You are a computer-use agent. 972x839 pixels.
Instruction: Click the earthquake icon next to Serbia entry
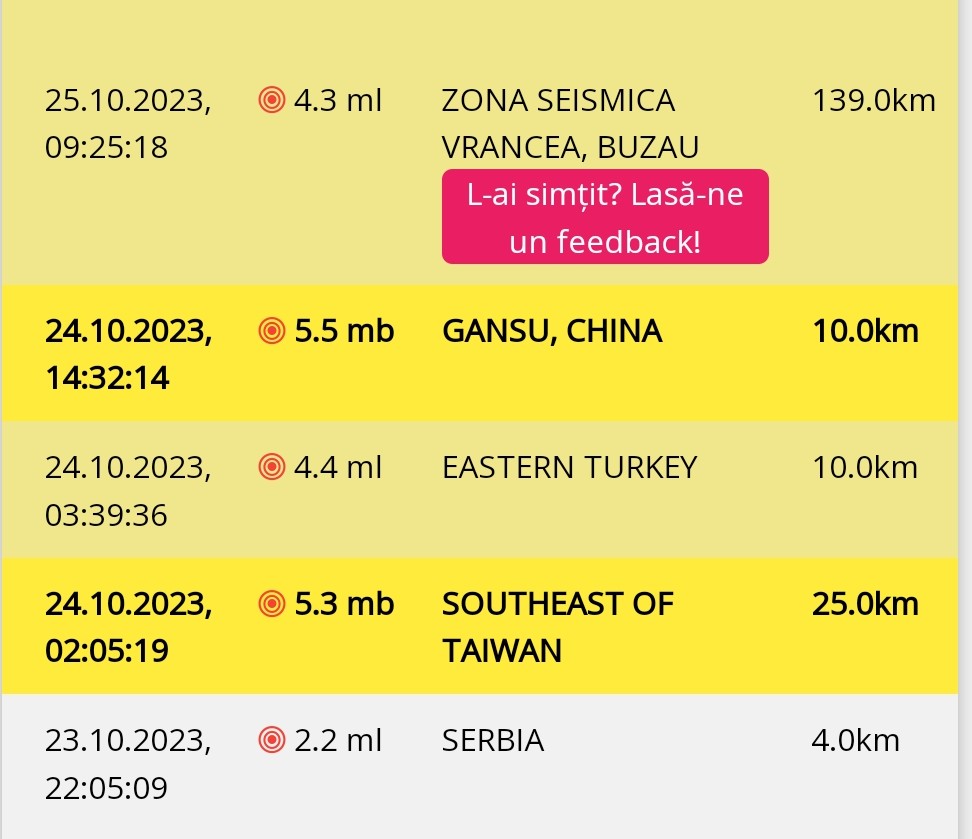(270, 740)
